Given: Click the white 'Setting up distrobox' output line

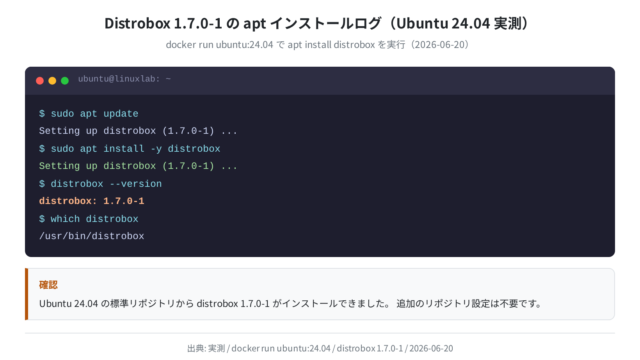Looking at the screenshot, I should pyautogui.click(x=138, y=131).
